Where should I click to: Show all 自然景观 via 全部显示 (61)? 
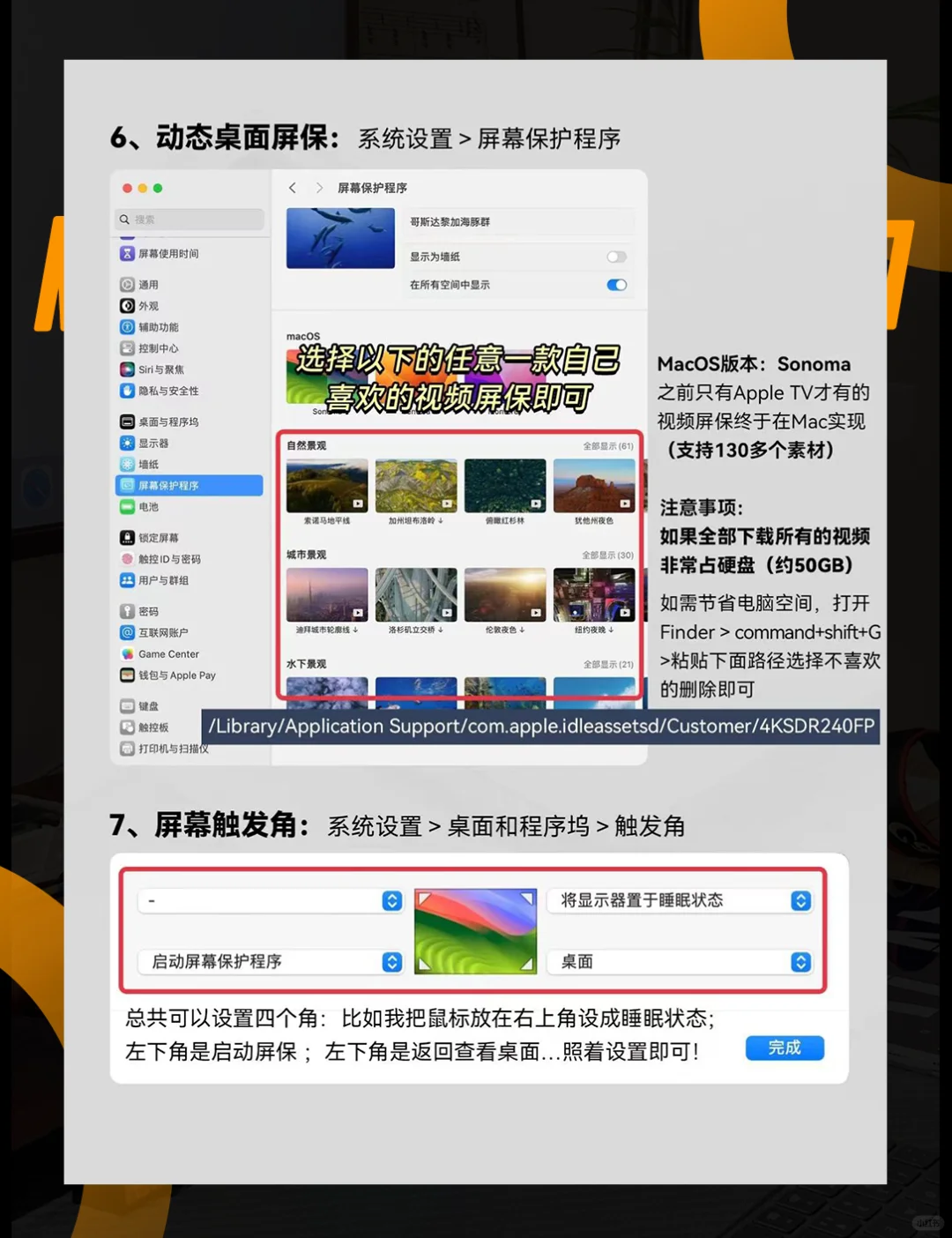pyautogui.click(x=608, y=446)
